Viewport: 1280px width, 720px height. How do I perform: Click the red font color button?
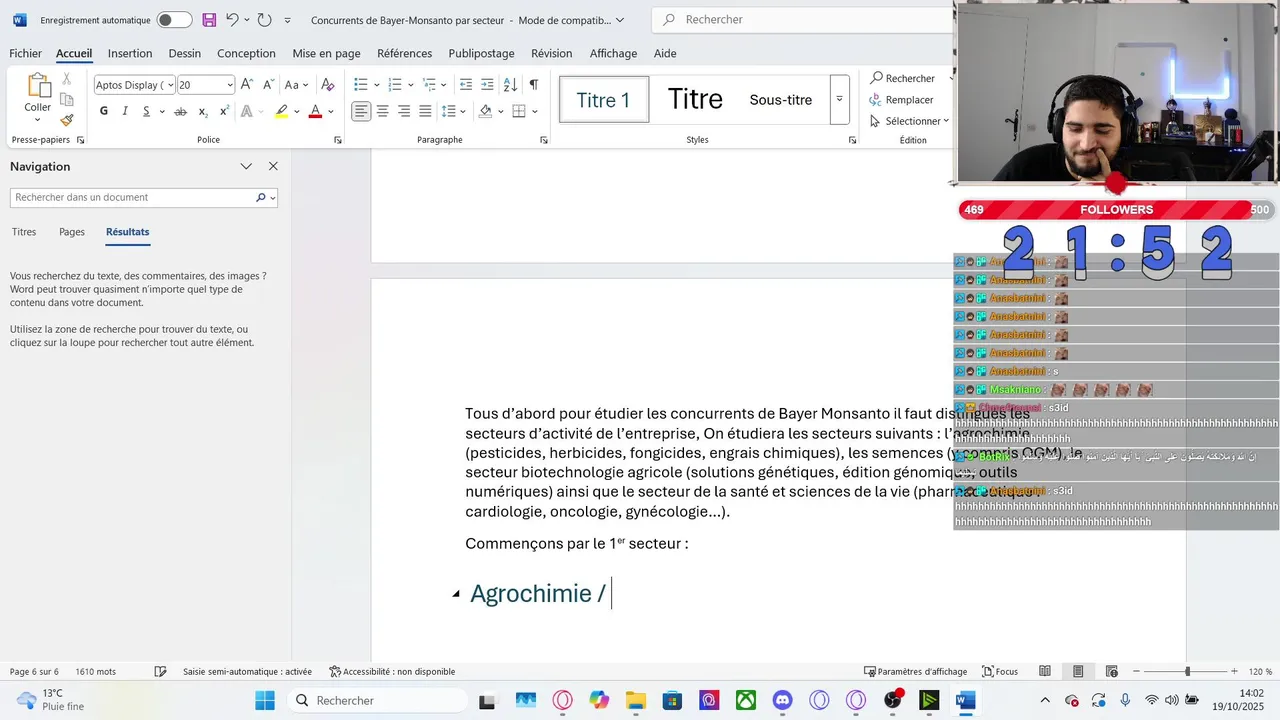point(315,111)
